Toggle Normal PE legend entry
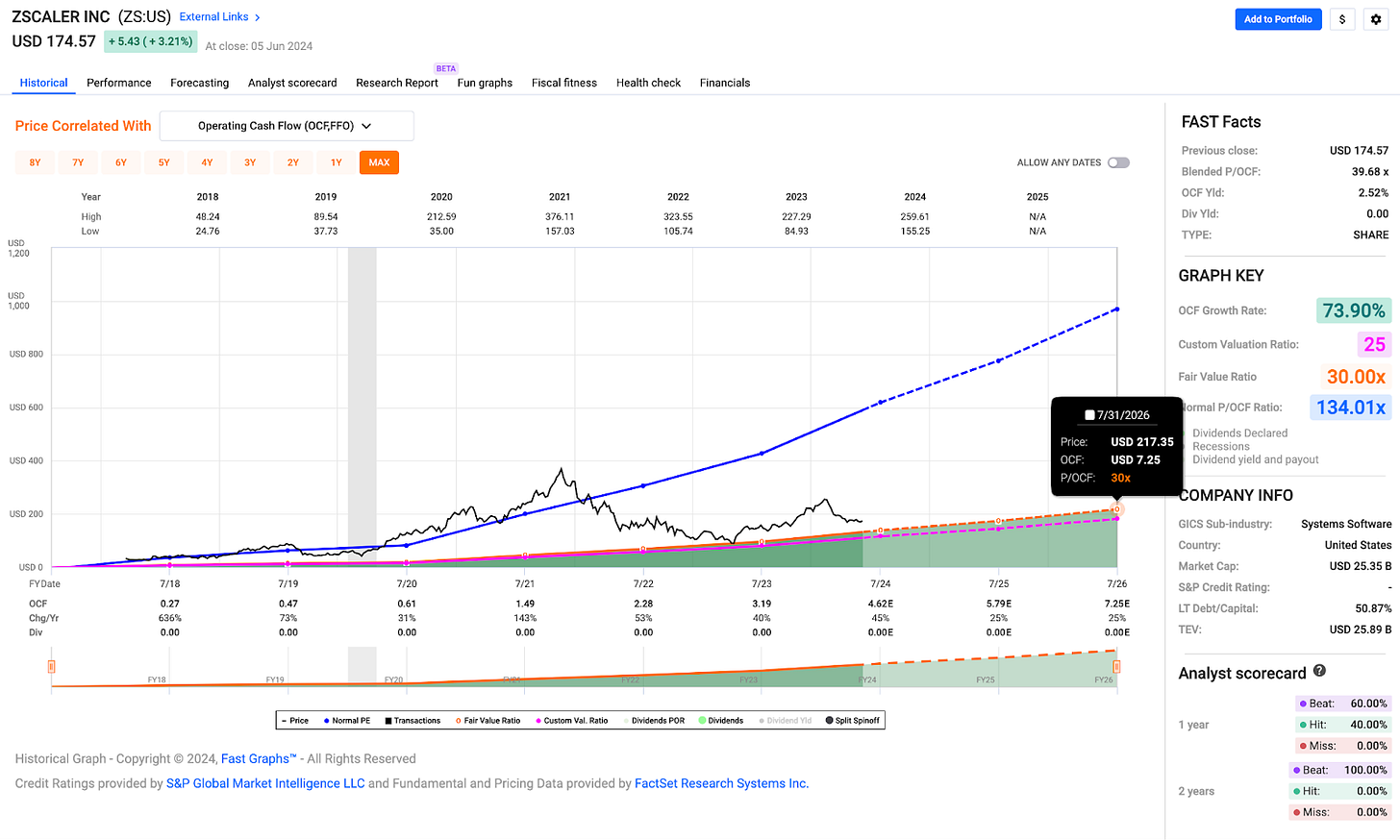 pos(347,720)
